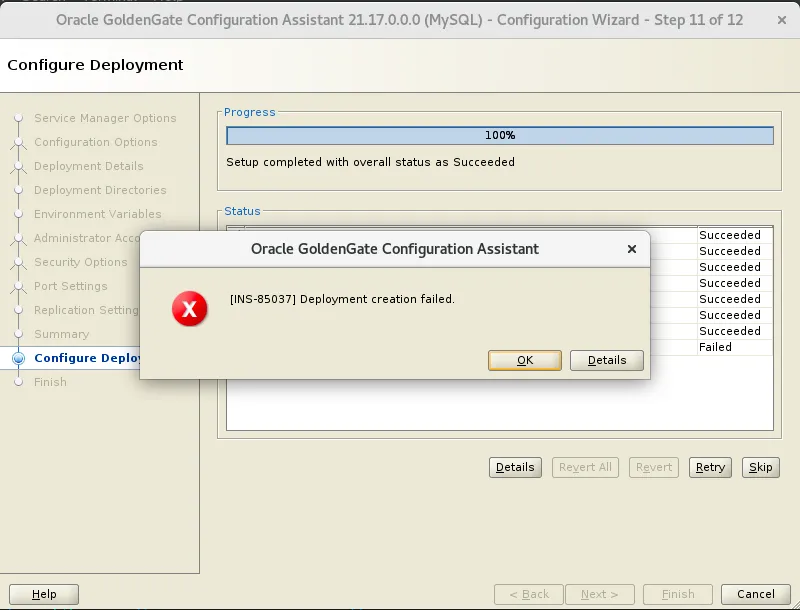Click the red error icon in dialog
Screen dimensions: 800x610
click(x=189, y=309)
